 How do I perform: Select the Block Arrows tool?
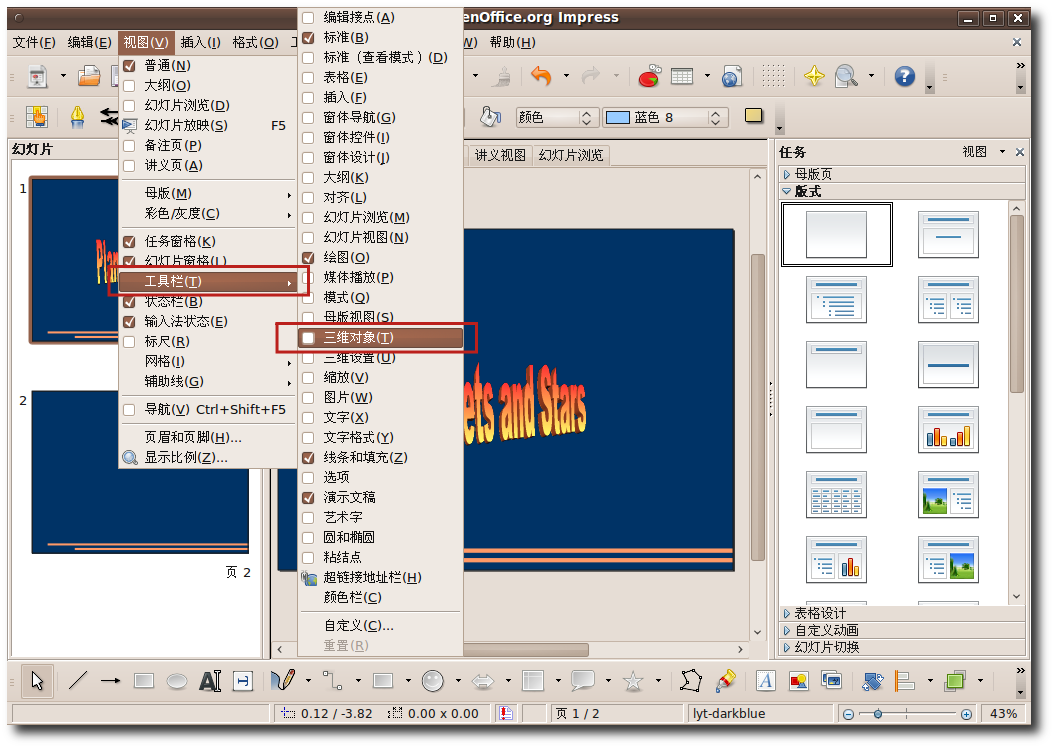click(x=483, y=681)
